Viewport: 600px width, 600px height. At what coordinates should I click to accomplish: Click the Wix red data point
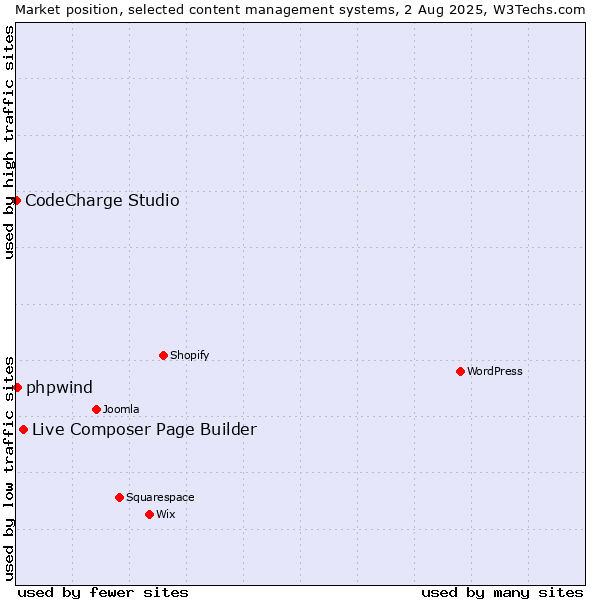150,515
